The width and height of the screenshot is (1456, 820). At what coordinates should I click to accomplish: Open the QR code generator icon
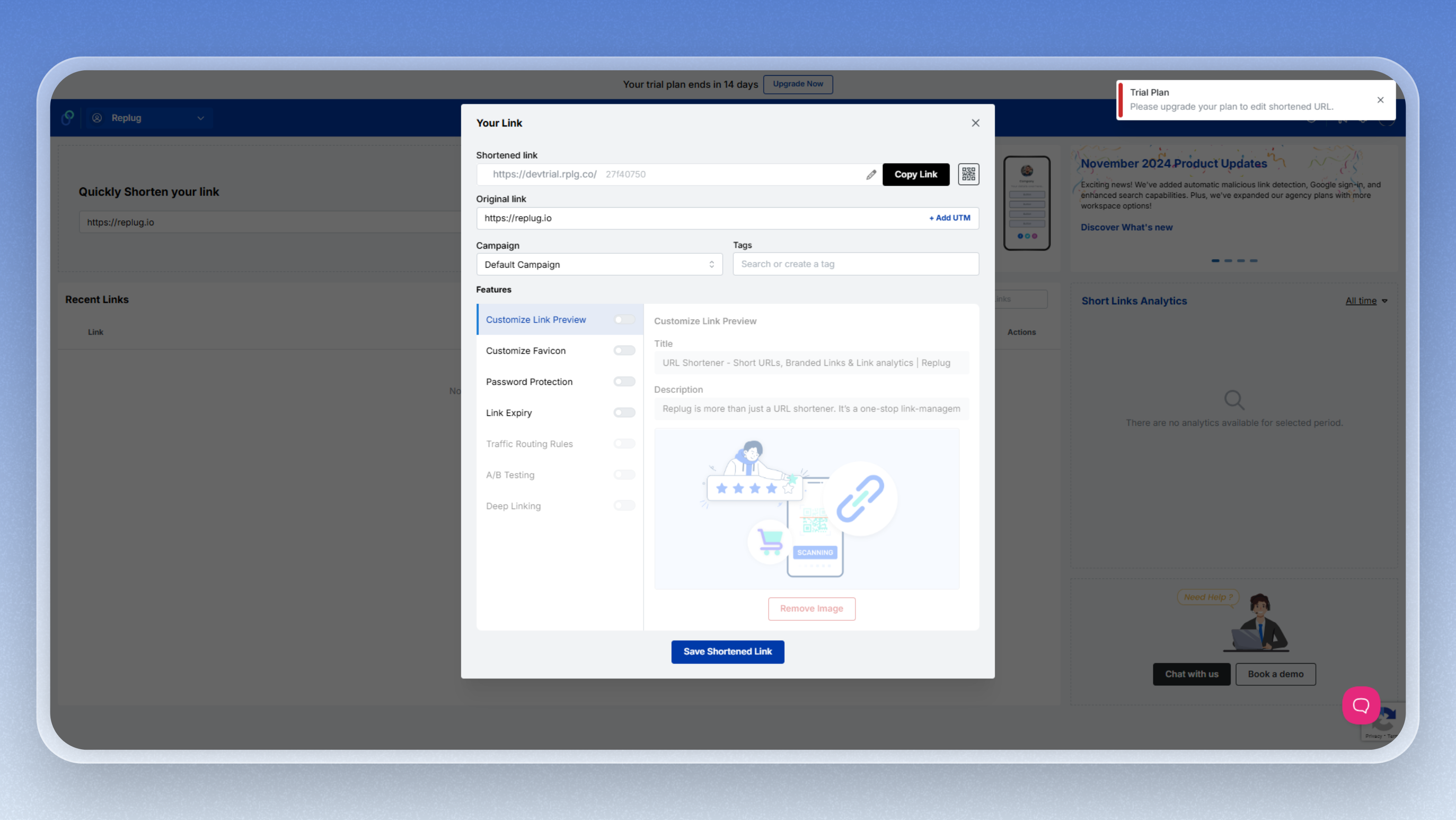click(x=968, y=174)
